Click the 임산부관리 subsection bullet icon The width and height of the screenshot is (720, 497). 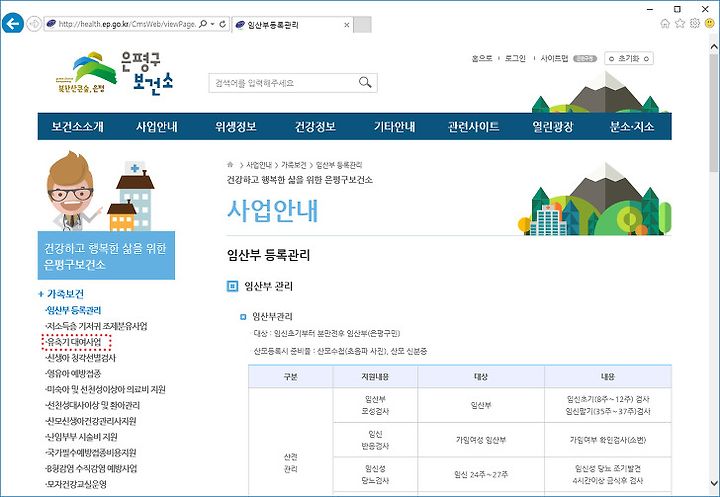pyautogui.click(x=243, y=317)
